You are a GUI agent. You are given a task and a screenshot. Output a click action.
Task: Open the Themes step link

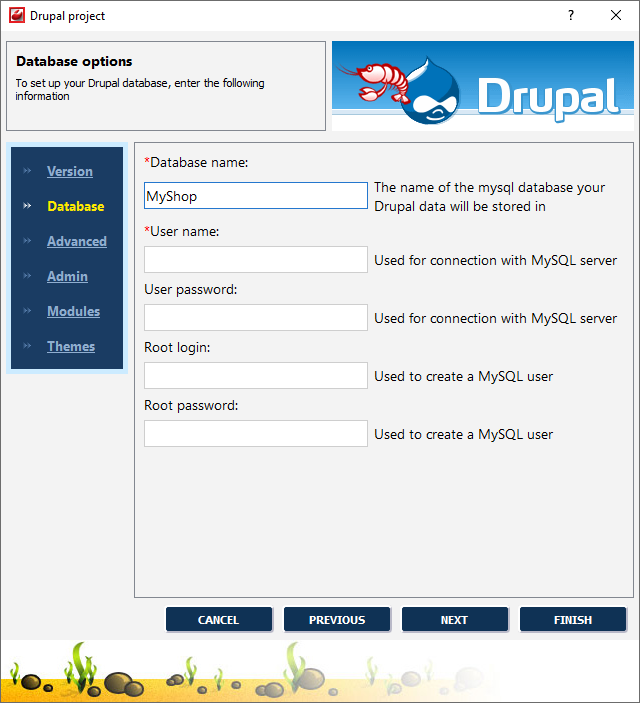pos(71,346)
